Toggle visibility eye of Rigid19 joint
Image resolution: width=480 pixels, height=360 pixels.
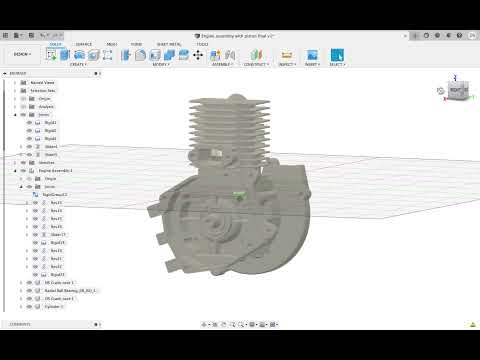tap(35, 243)
